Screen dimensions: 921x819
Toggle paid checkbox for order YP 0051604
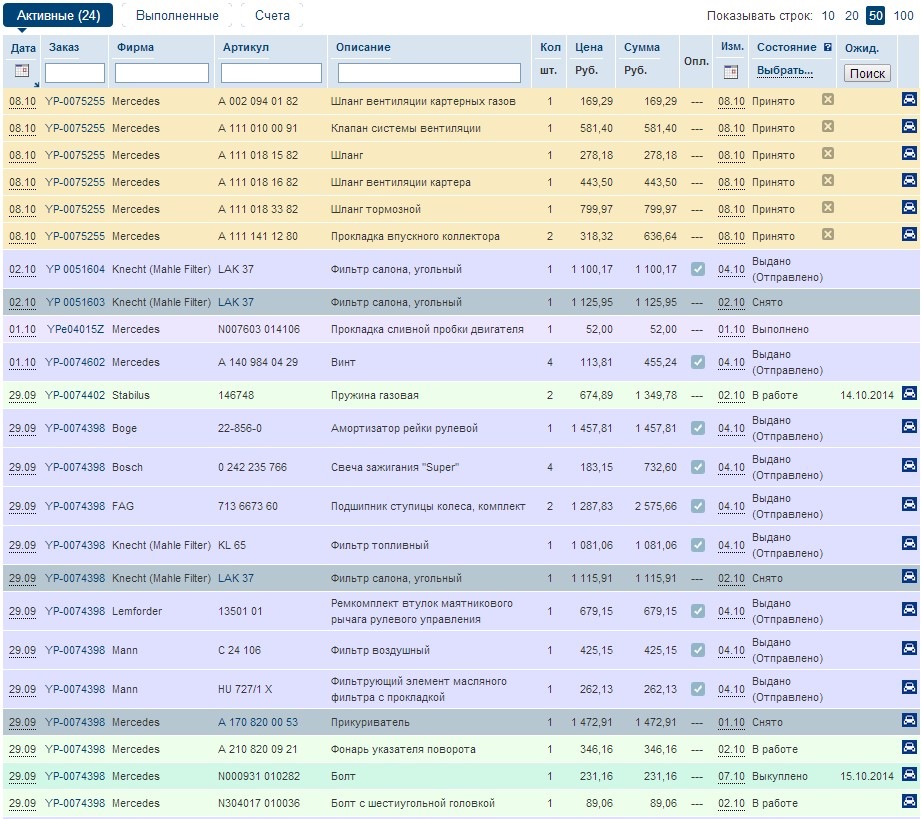point(697,269)
